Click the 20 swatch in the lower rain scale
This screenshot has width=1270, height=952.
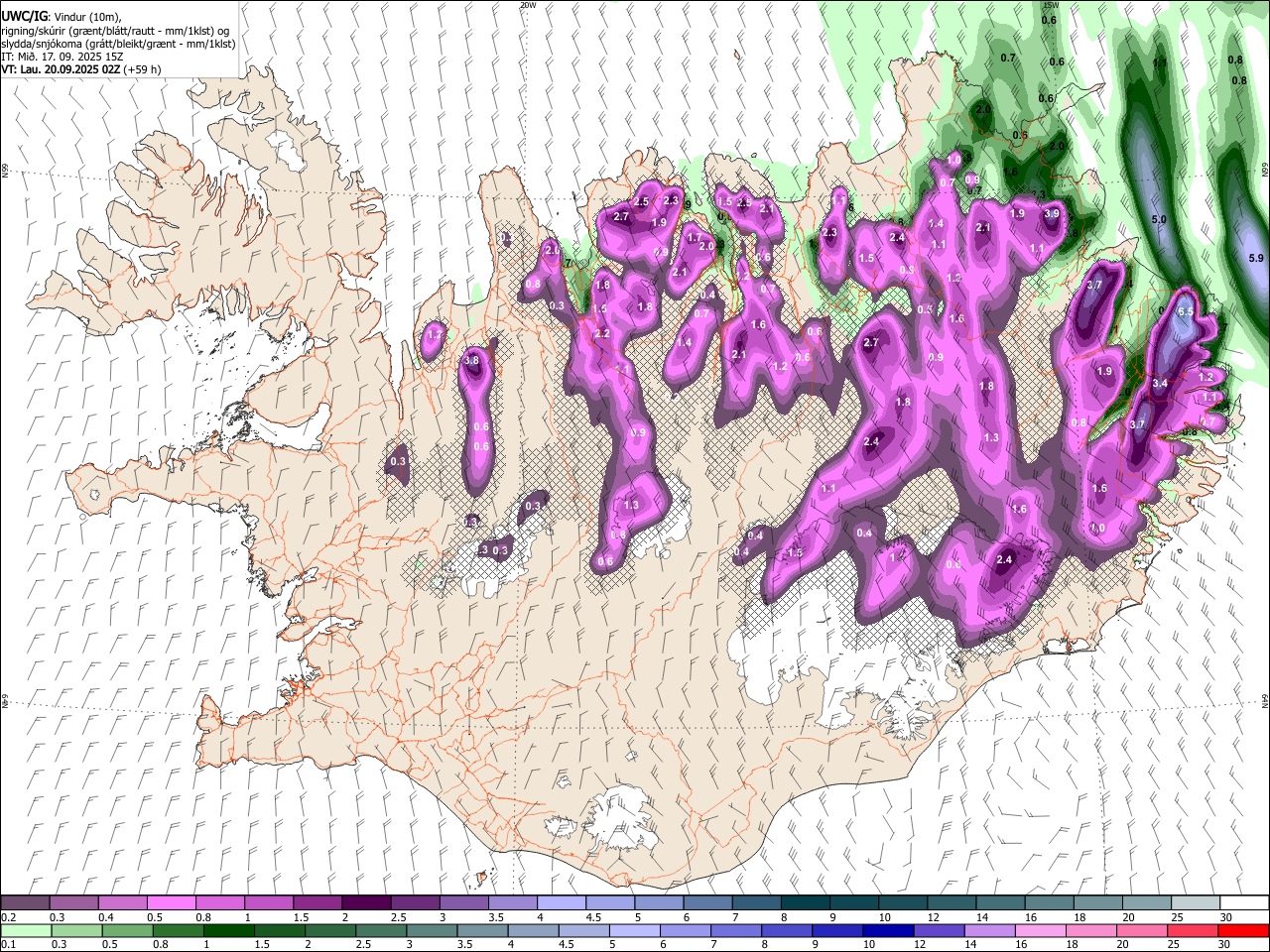click(1142, 930)
